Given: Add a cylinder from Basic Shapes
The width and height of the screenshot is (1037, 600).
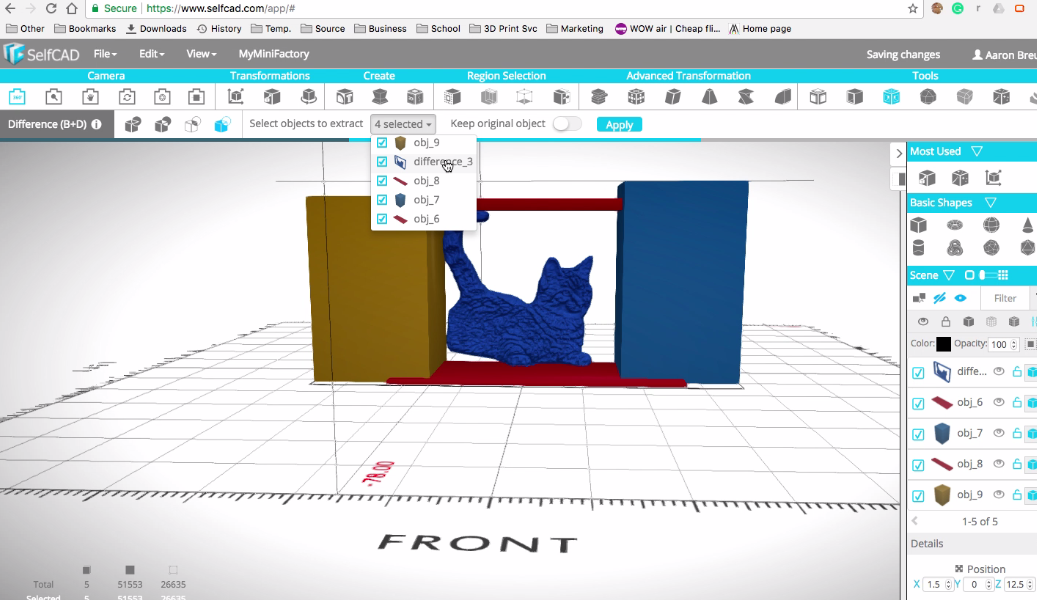Looking at the screenshot, I should coord(918,248).
